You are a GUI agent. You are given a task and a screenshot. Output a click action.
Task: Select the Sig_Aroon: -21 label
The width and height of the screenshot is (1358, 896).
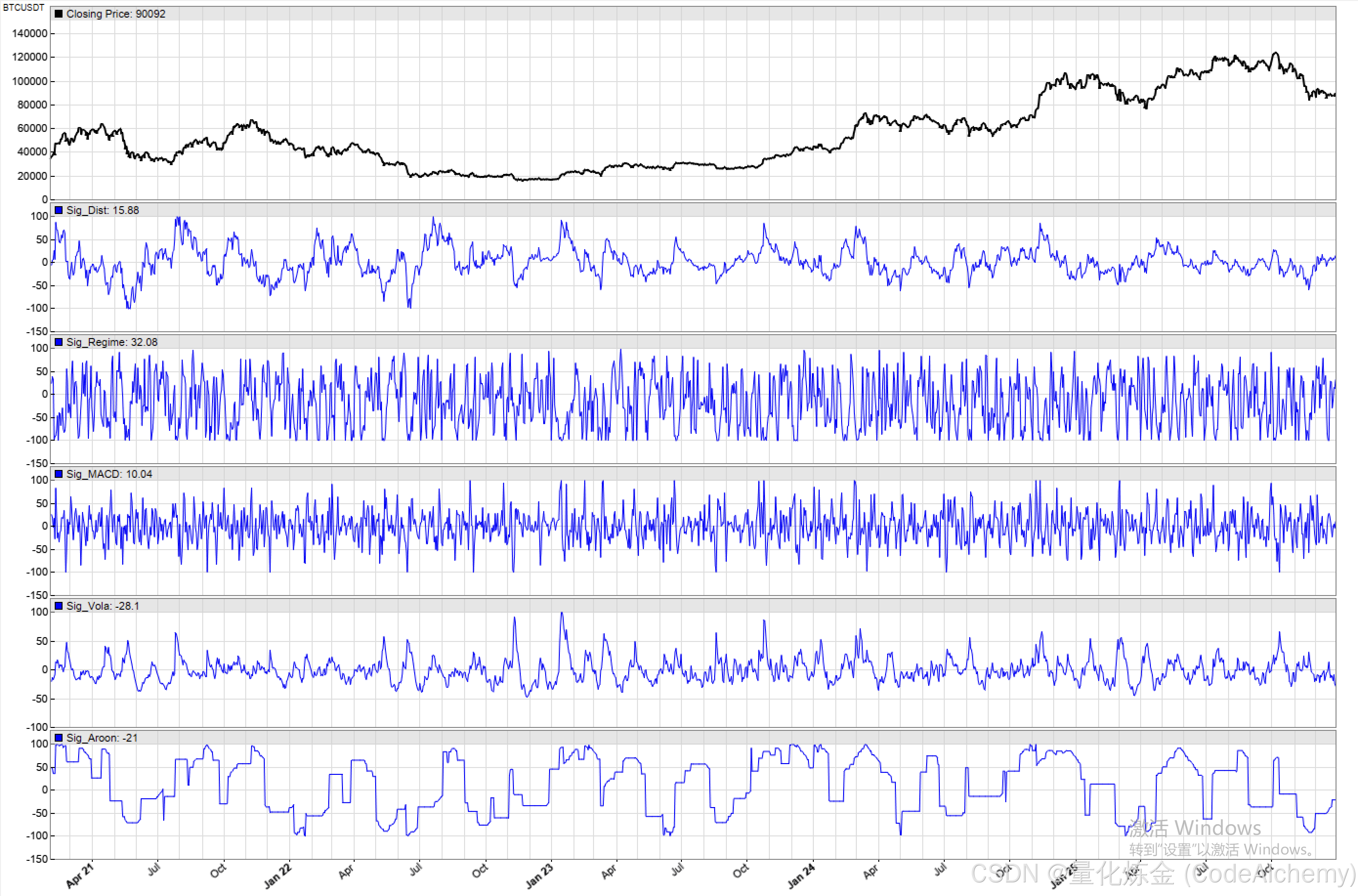(x=102, y=738)
